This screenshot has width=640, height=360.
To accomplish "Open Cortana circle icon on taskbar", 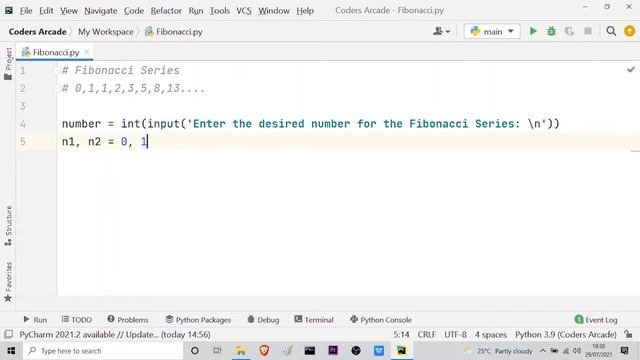I will tap(195, 351).
